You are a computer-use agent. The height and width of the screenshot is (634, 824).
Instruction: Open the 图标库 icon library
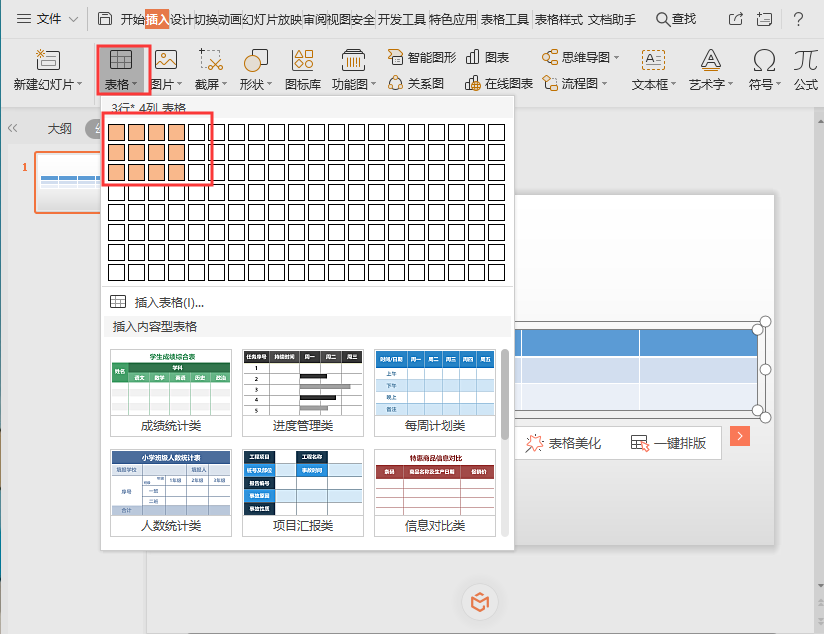point(303,68)
